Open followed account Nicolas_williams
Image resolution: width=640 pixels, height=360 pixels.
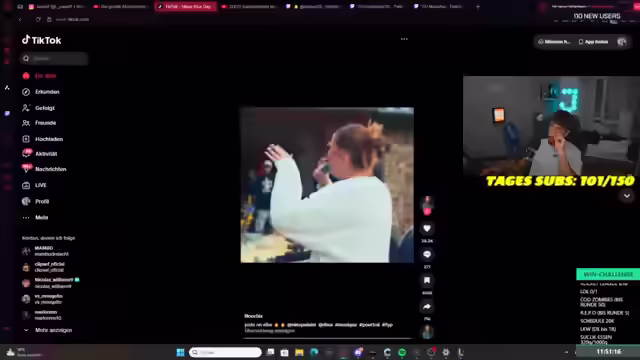pos(51,283)
